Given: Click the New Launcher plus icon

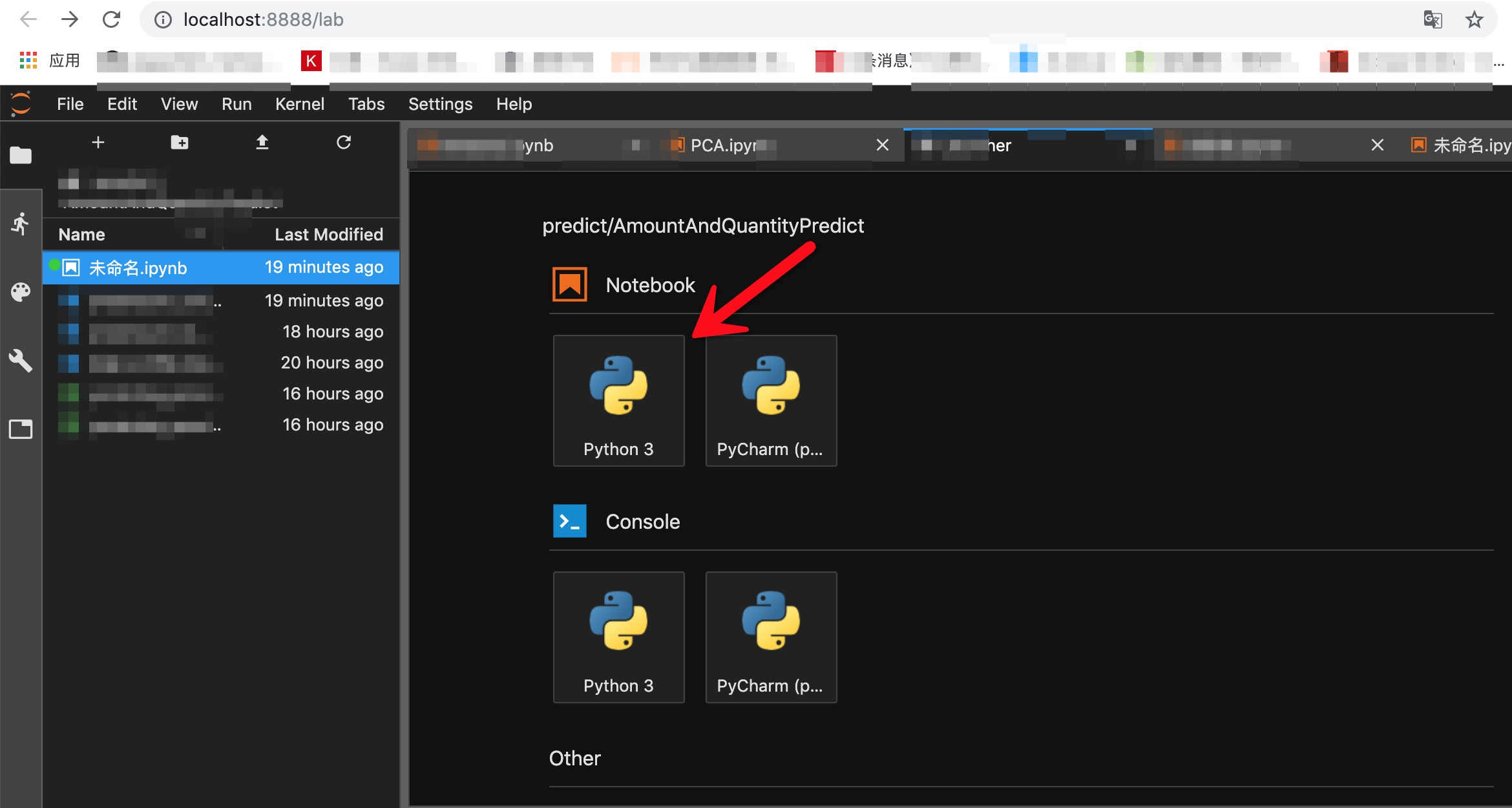Looking at the screenshot, I should (98, 142).
